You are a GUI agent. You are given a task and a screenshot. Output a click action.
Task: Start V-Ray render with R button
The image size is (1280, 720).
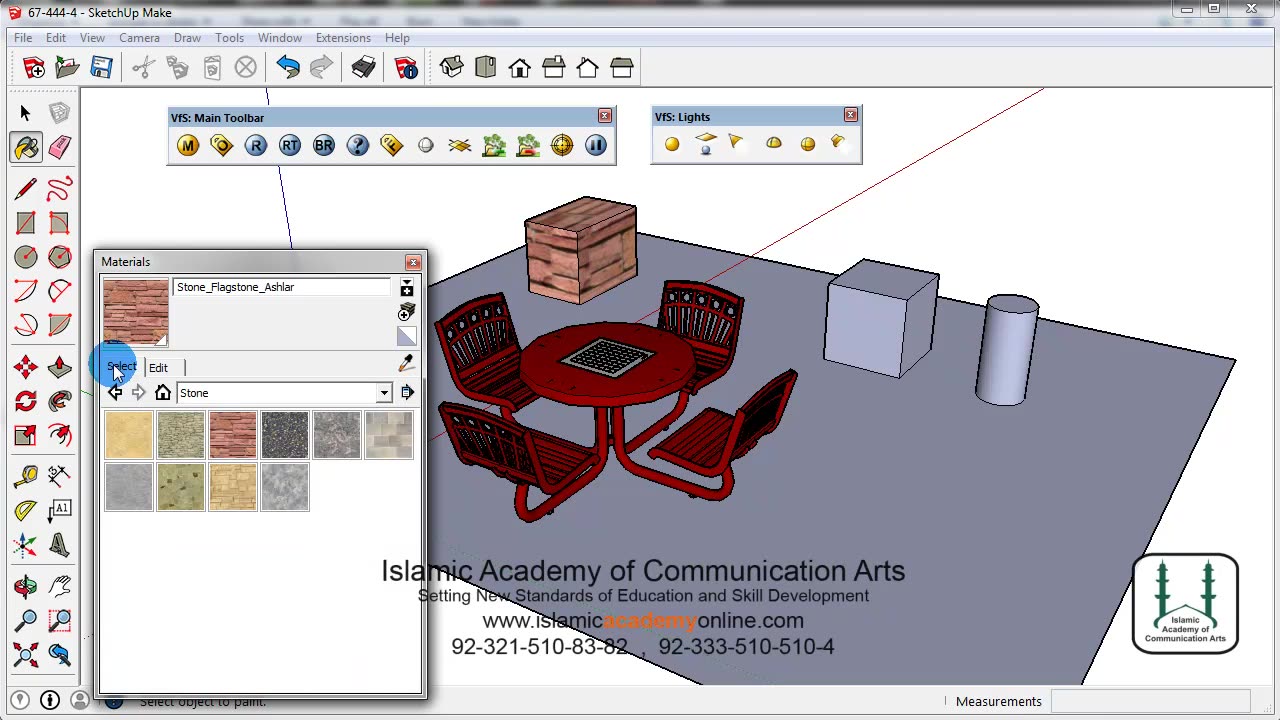[256, 146]
